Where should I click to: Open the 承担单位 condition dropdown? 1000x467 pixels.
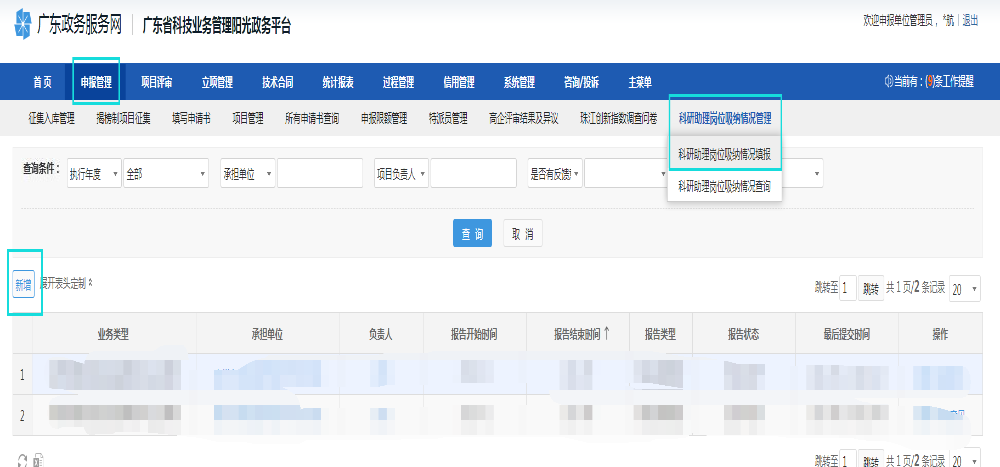pos(246,174)
